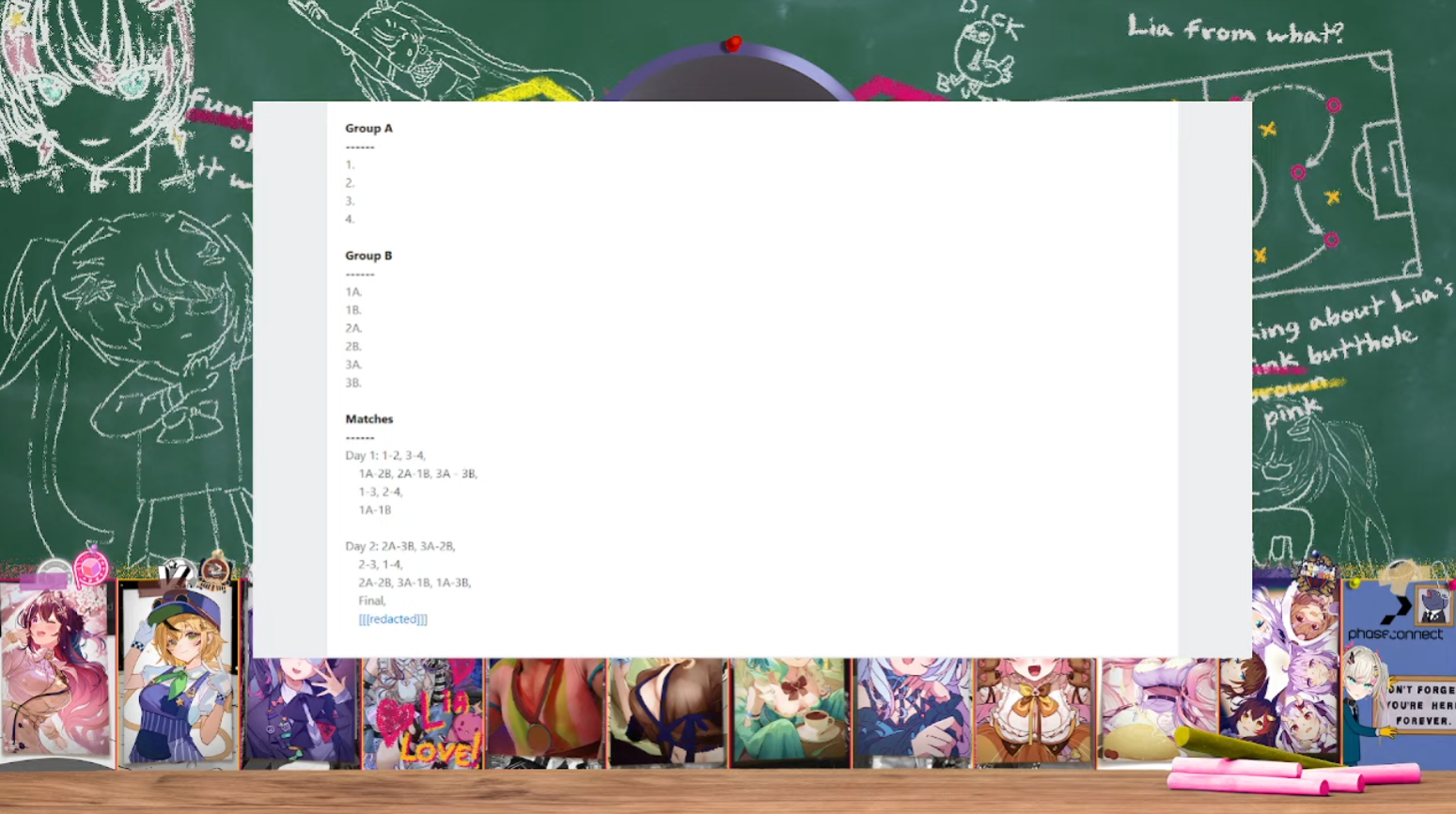This screenshot has height=814, width=1456.
Task: Select the 'Lia Love!' card
Action: tap(423, 712)
